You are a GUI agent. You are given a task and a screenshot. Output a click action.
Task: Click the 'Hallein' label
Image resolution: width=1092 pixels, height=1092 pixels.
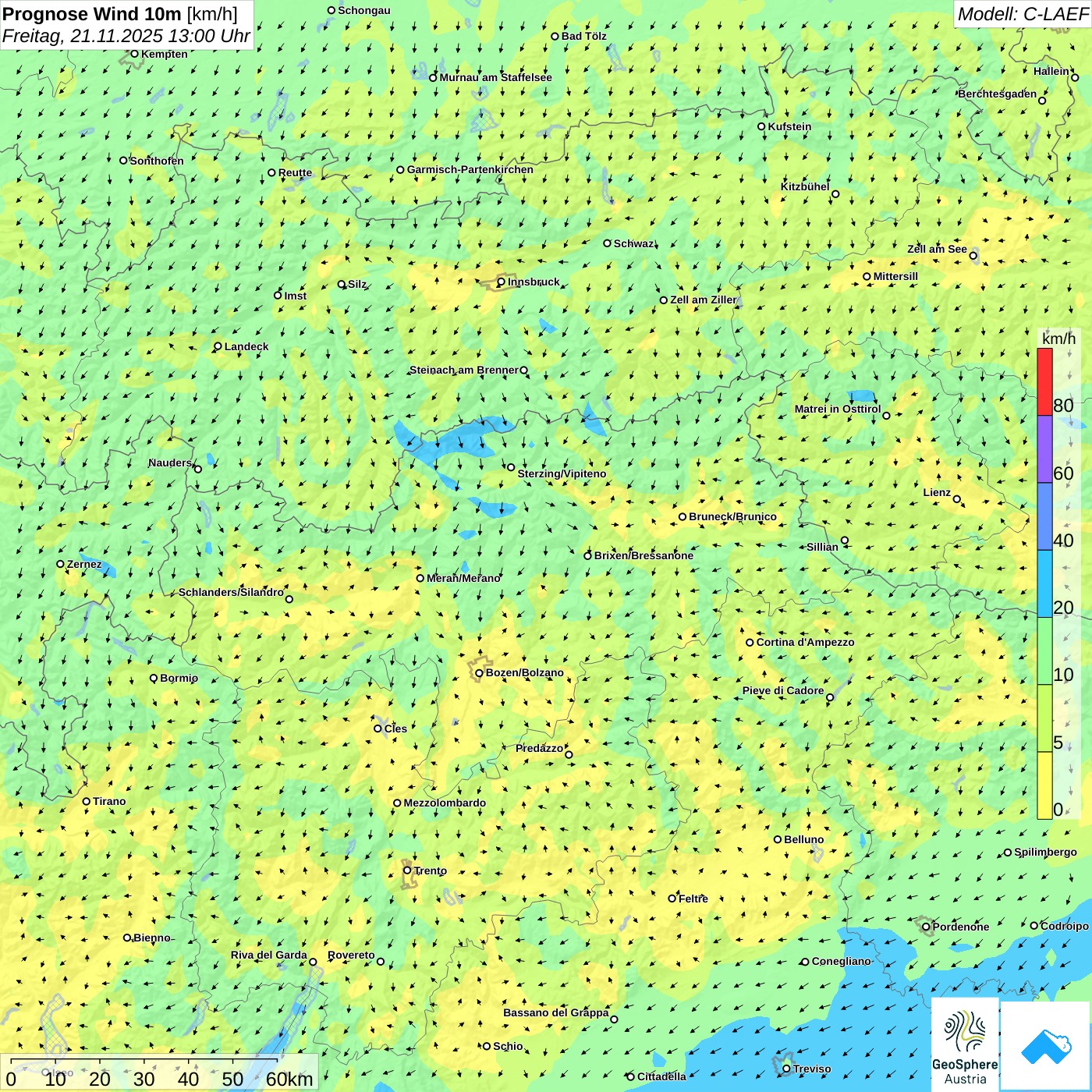click(1051, 71)
